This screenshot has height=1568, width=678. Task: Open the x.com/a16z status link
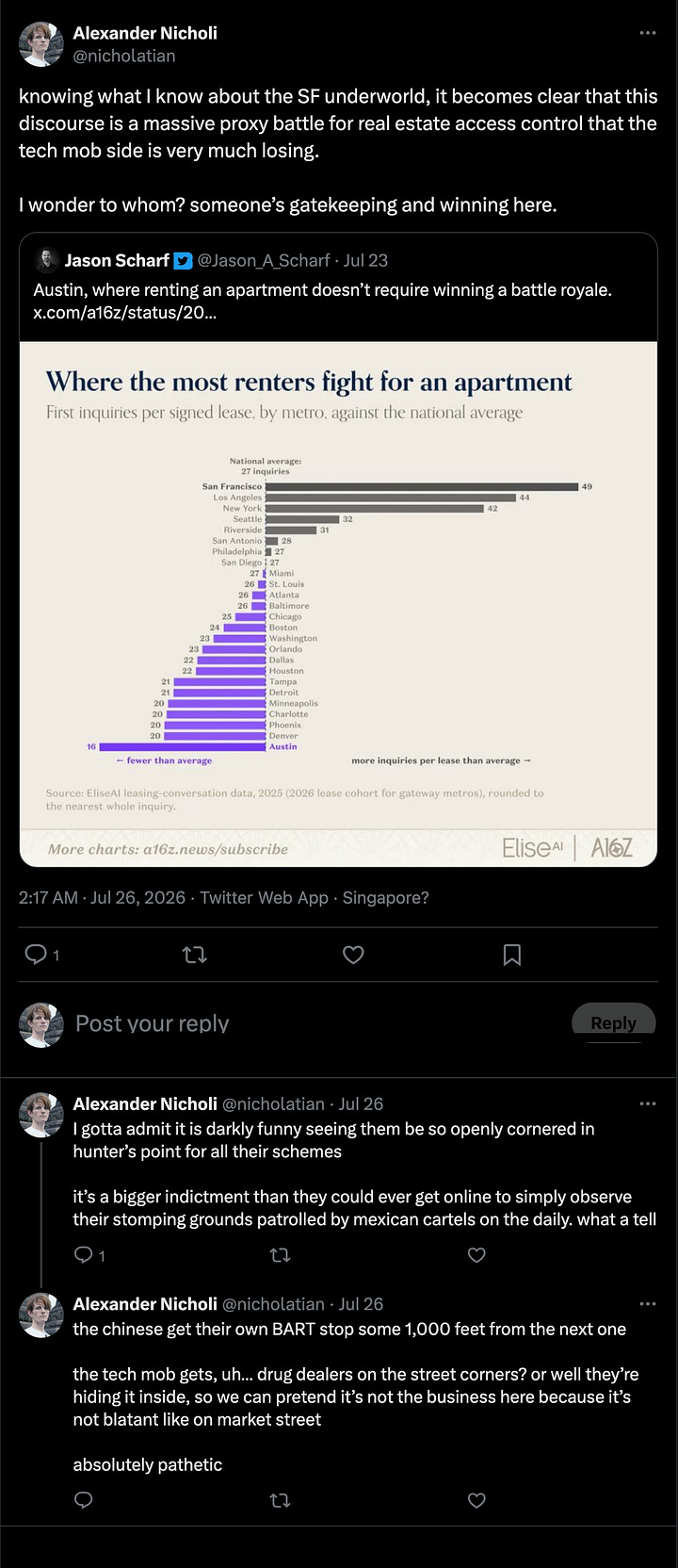pyautogui.click(x=125, y=313)
